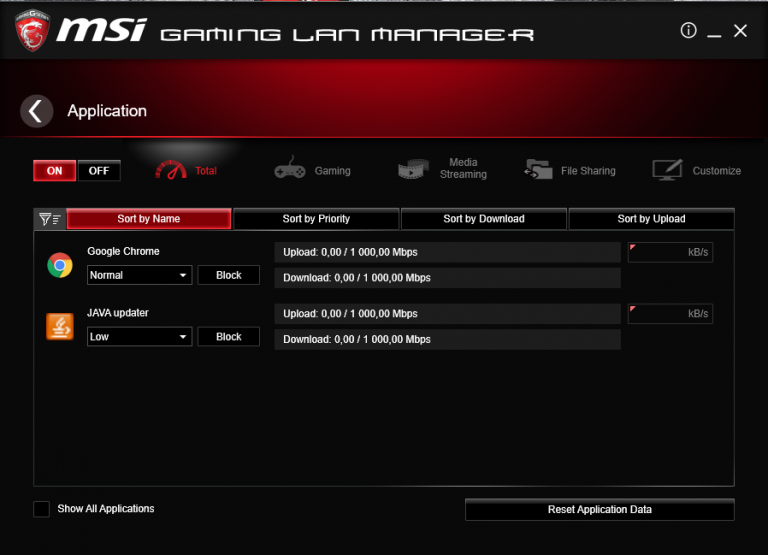
Task: Sort applications by Priority
Action: point(316,219)
